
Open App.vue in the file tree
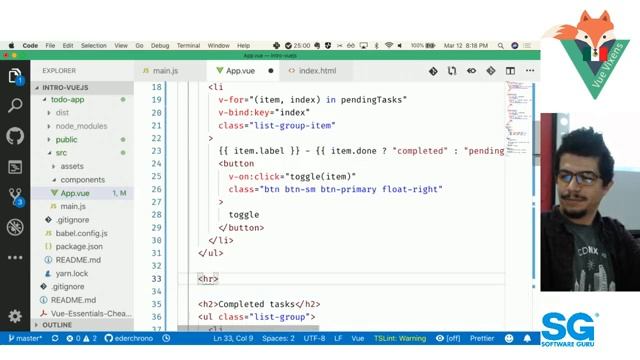point(82,193)
